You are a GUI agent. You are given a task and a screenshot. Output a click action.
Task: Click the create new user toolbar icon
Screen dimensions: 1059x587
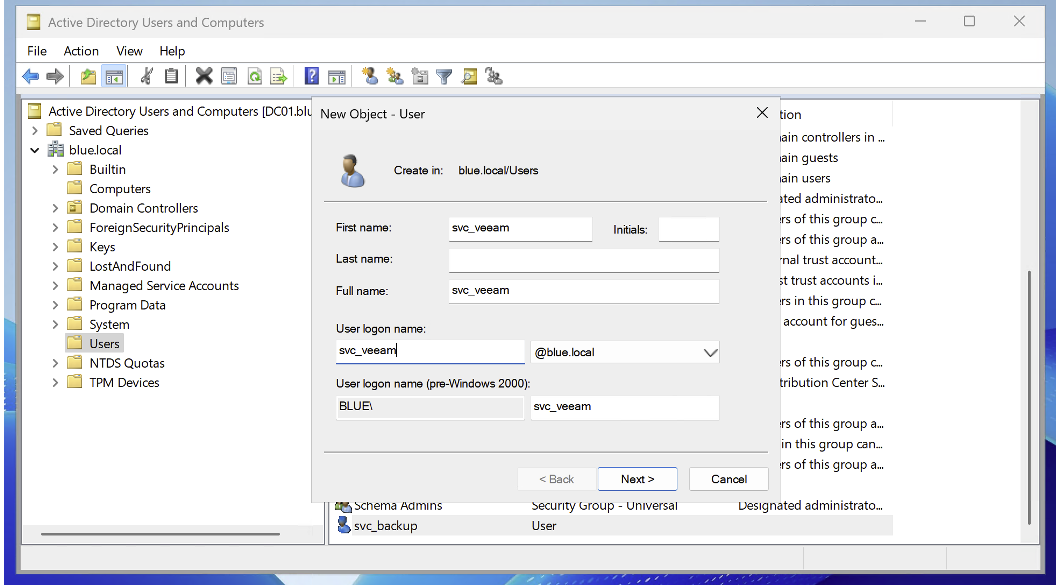[370, 76]
